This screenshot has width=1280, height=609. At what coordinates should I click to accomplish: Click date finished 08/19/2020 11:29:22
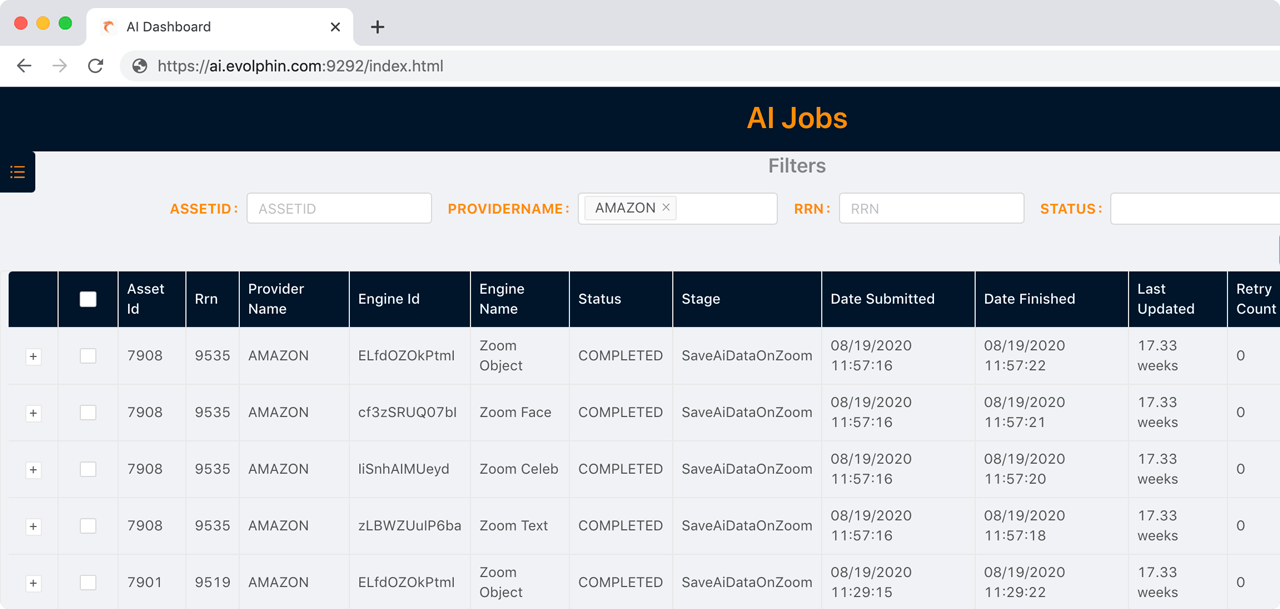[x=1025, y=582]
